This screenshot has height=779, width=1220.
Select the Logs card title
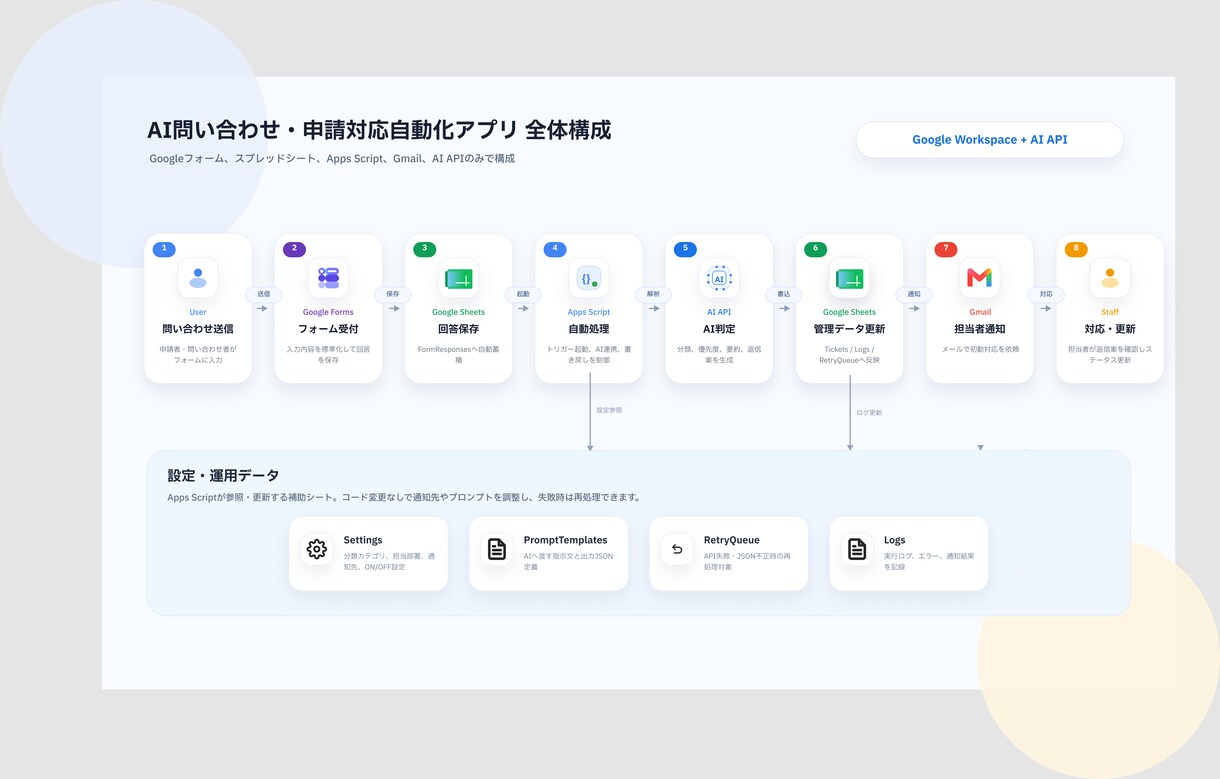click(894, 540)
